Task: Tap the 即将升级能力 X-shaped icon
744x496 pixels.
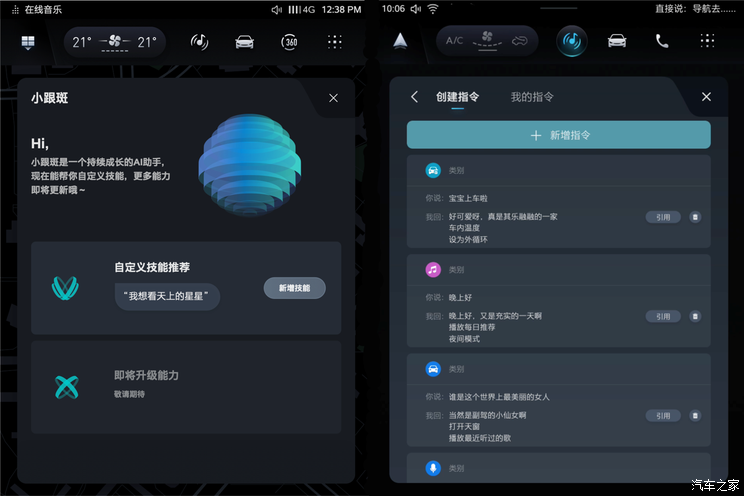Action: point(67,387)
